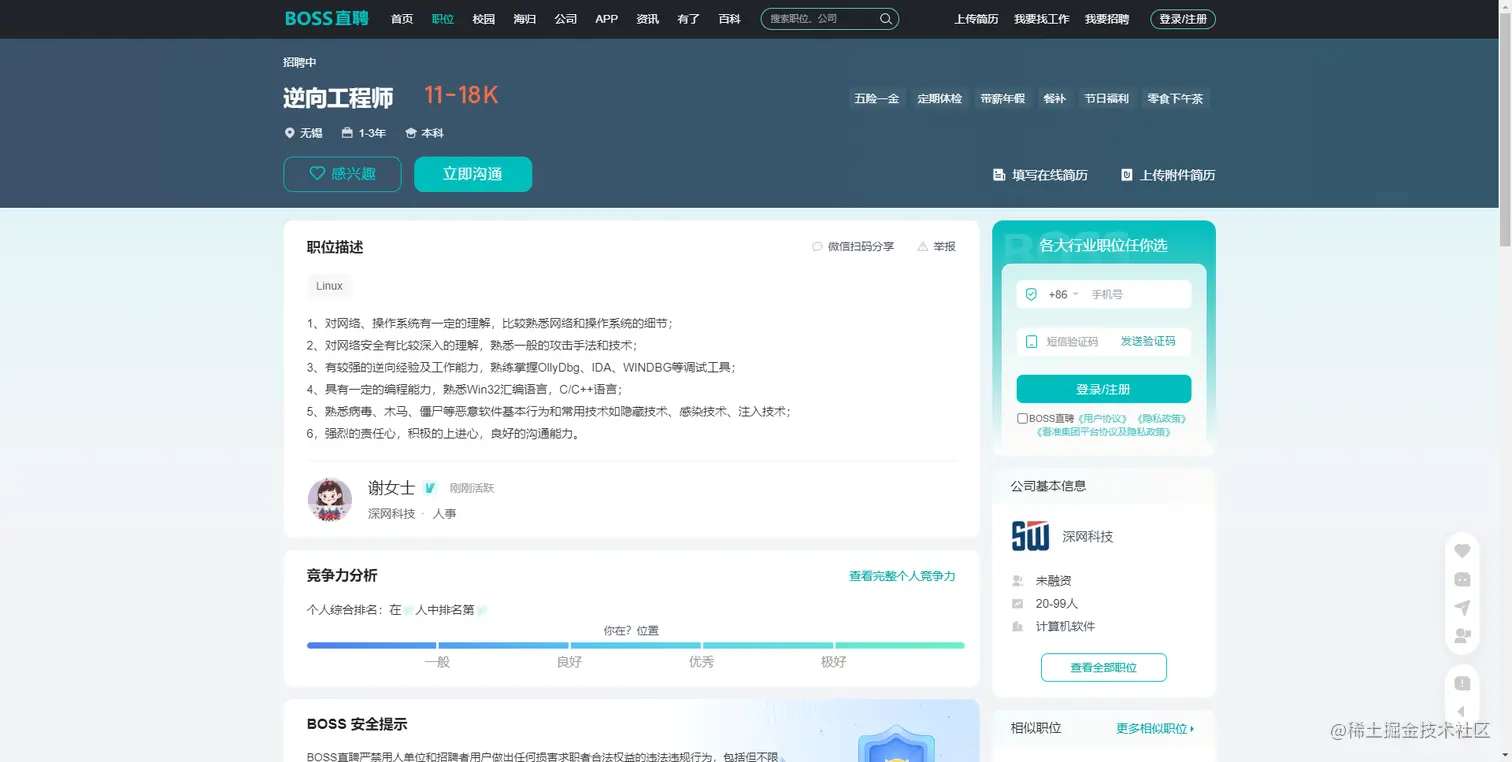Screen dimensions: 1512x762
Task: Click the verified badge beside 谢女士
Action: (430, 488)
